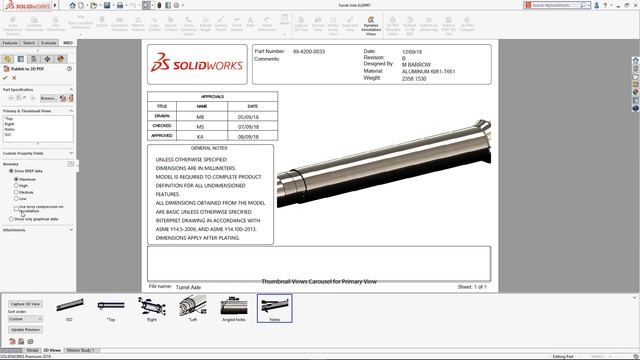Expand the SOLIDWORKS menu flyout arrow

pyautogui.click(x=55, y=5)
